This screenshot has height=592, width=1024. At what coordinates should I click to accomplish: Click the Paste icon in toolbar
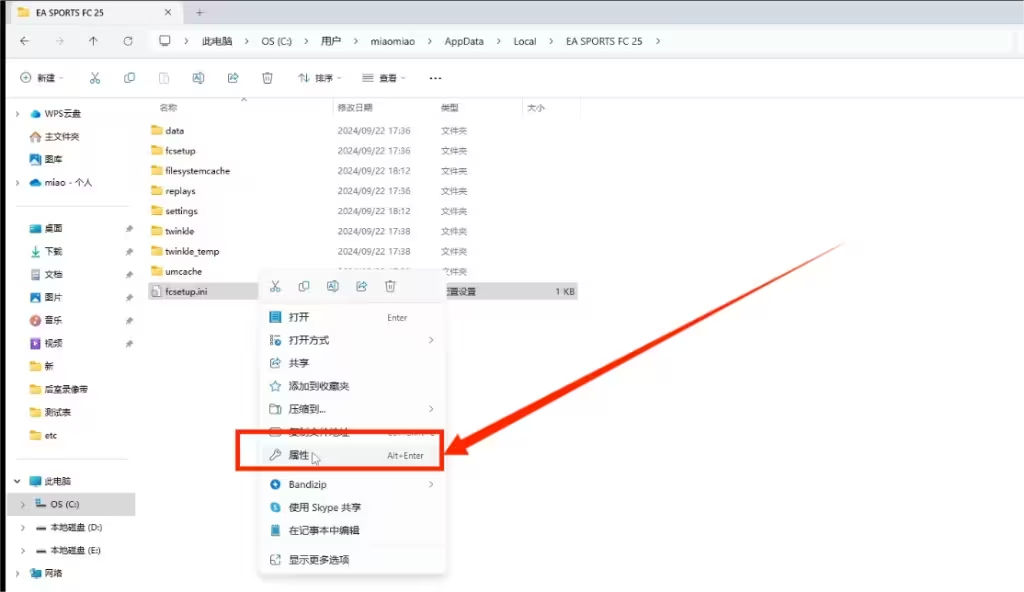(x=164, y=78)
